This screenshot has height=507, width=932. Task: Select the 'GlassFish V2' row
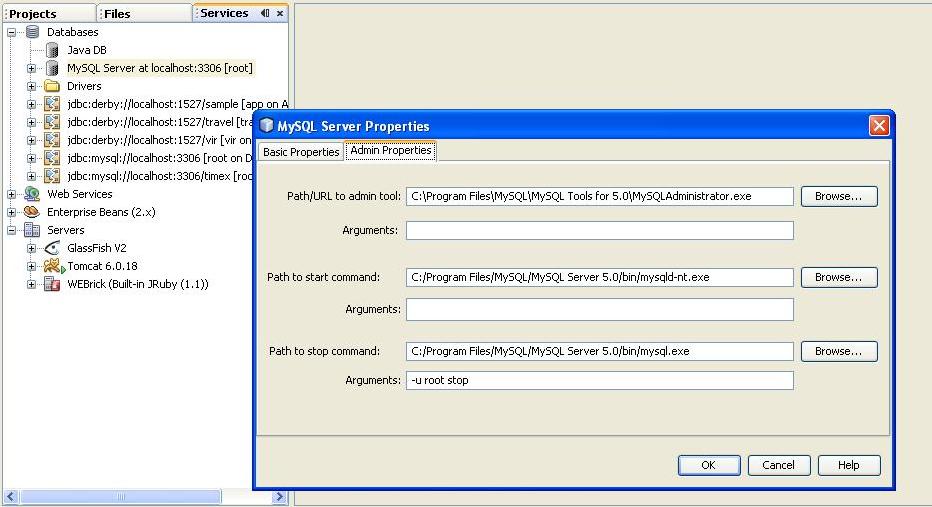point(97,248)
